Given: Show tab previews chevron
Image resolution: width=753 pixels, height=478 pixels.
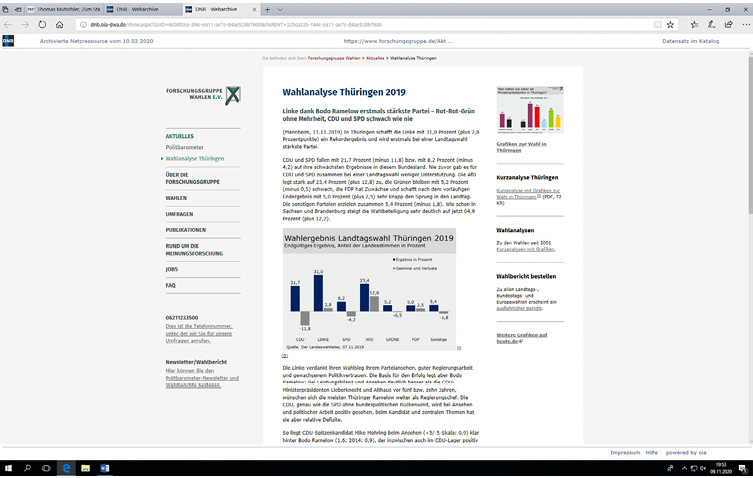Looking at the screenshot, I should (x=280, y=9).
